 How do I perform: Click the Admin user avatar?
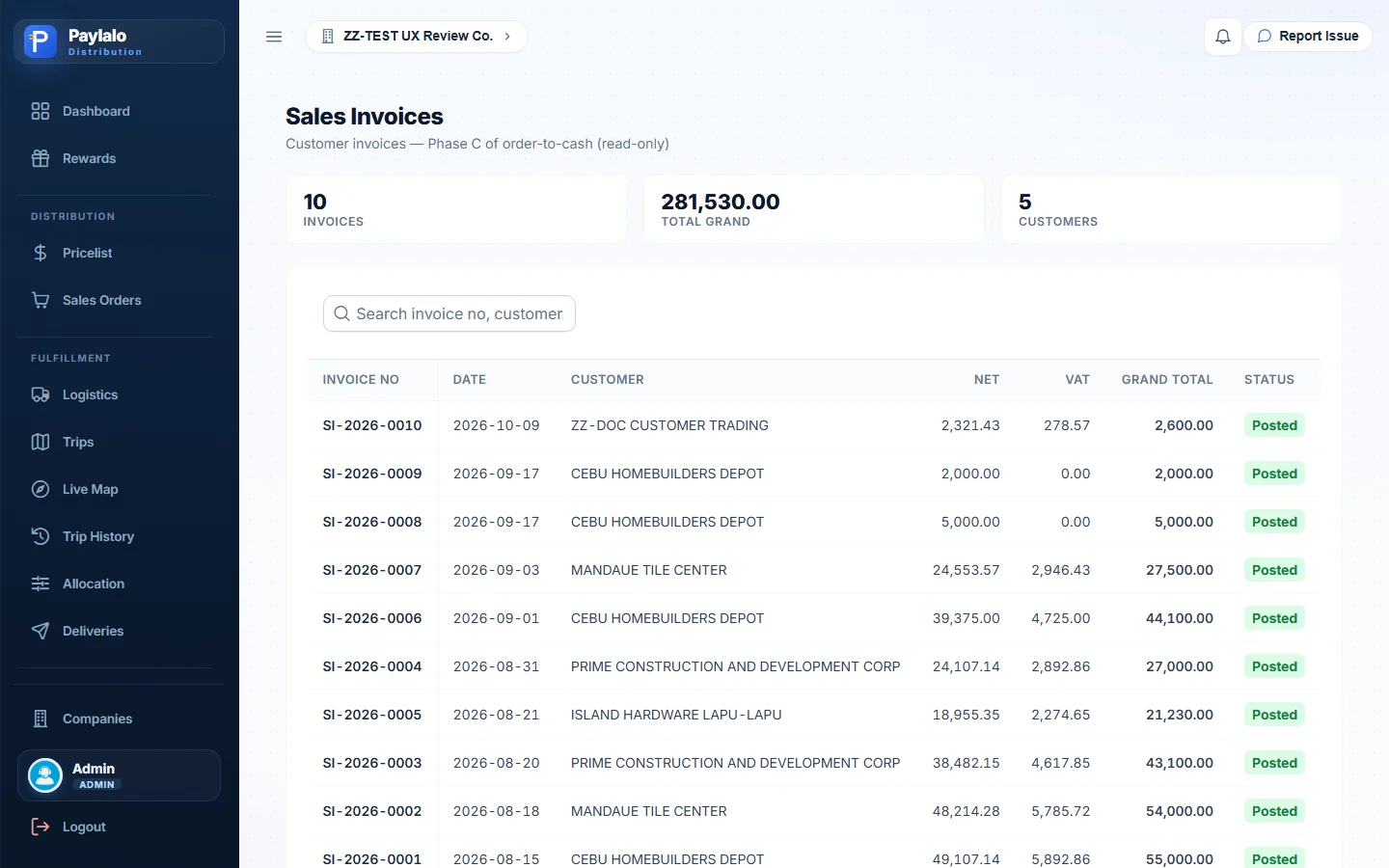pyautogui.click(x=45, y=775)
